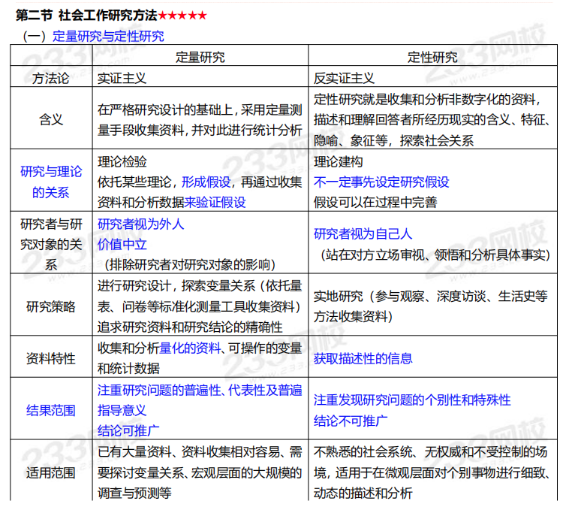Viewport: 572px width, 513px height.
Task: Click the cell text 理论检验
Action: coord(122,161)
